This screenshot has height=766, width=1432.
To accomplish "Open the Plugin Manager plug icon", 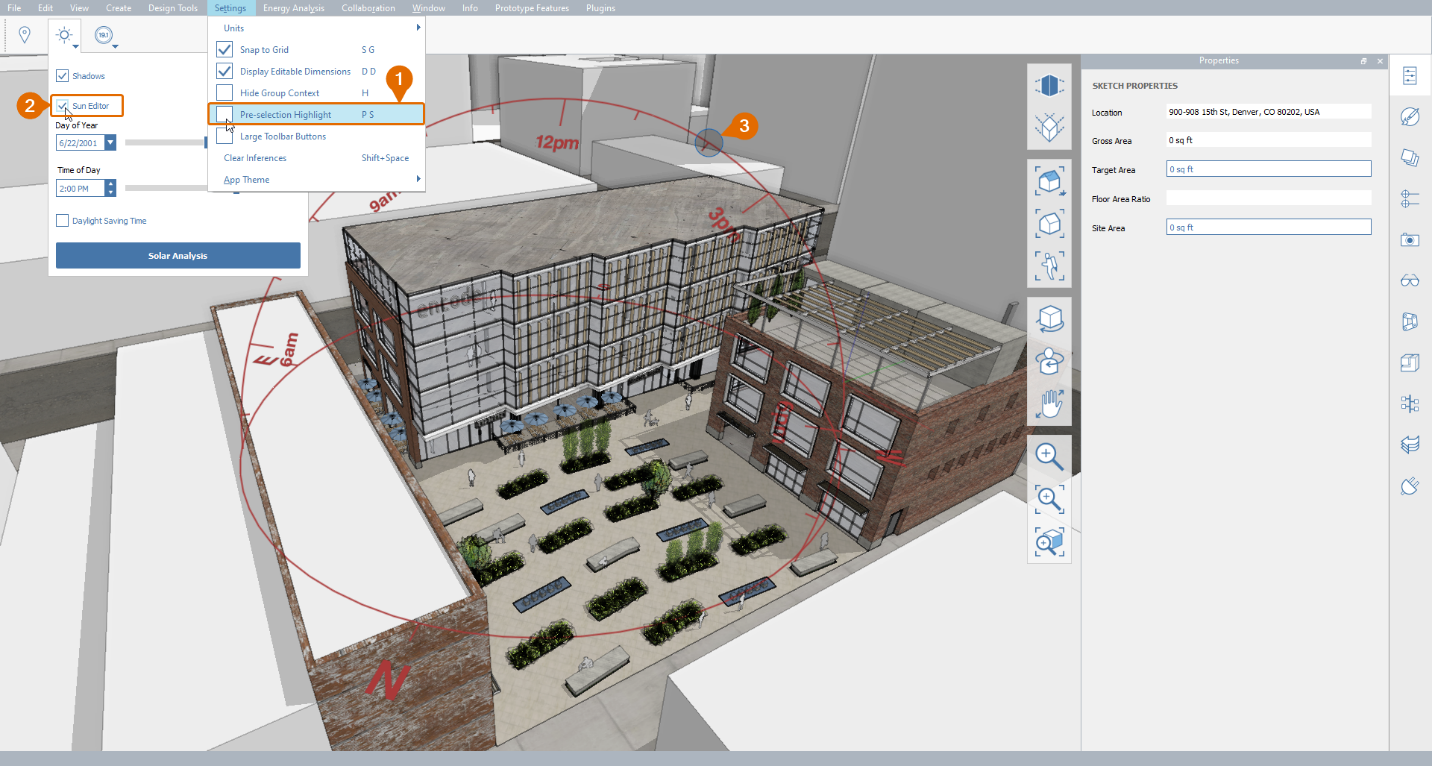I will point(1410,486).
